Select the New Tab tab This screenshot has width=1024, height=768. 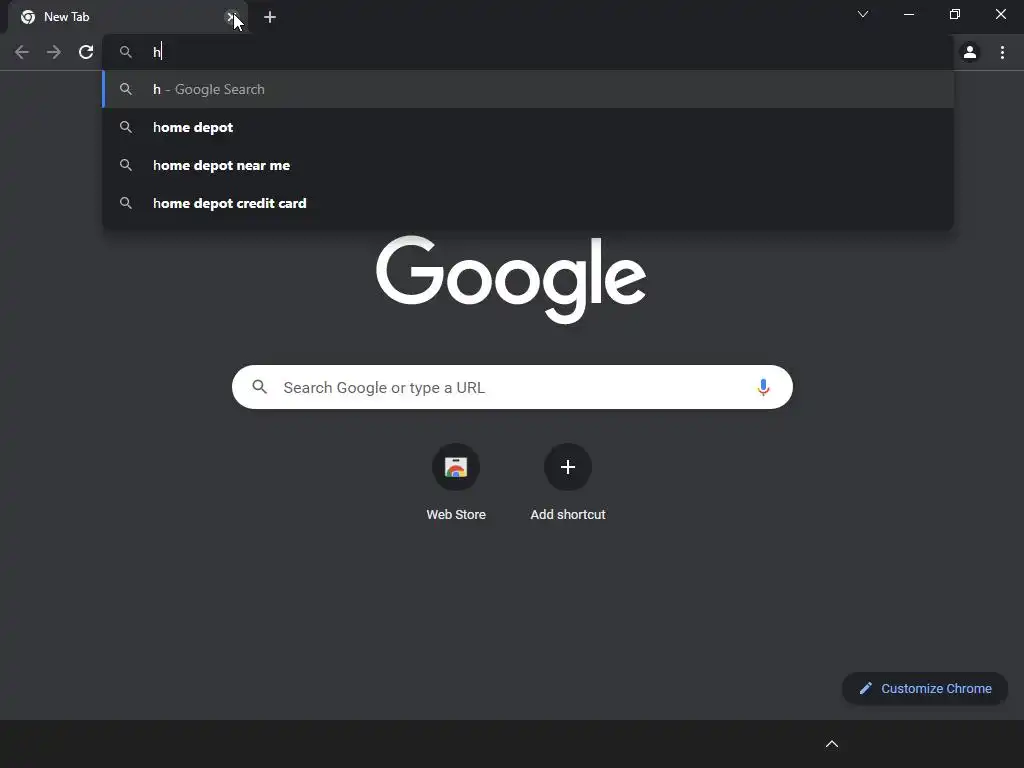(x=127, y=17)
